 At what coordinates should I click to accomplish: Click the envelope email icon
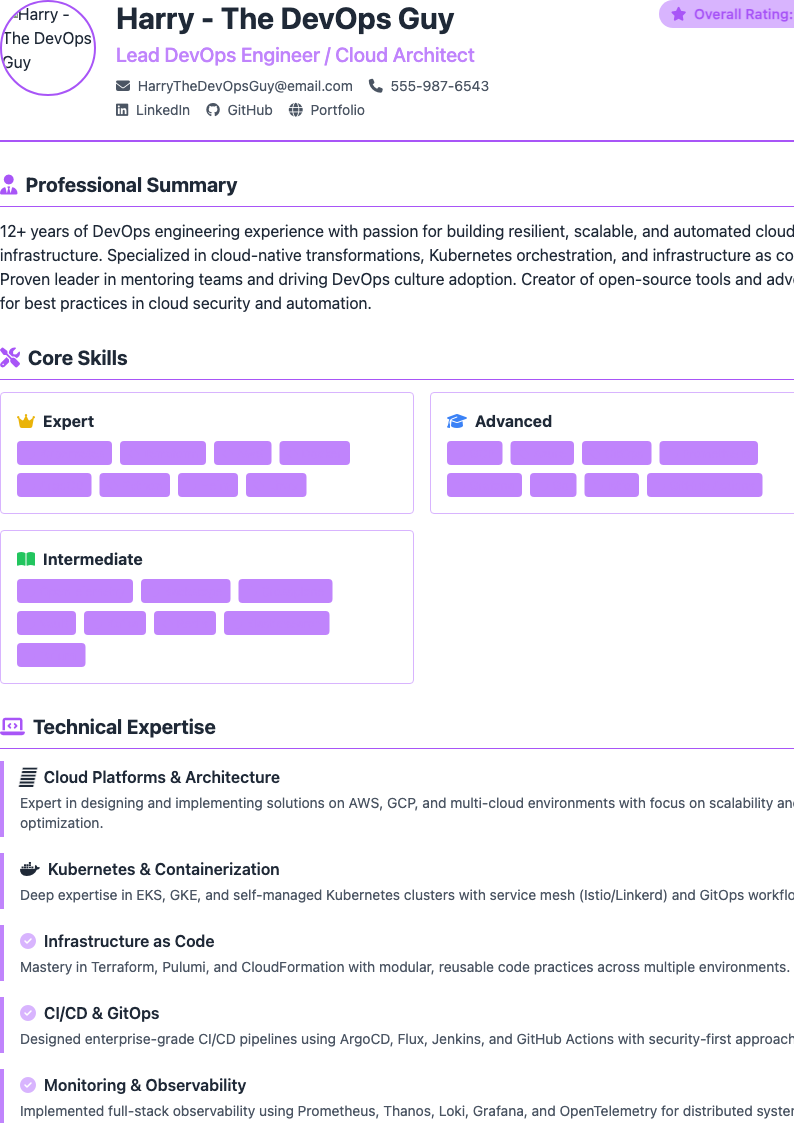123,86
